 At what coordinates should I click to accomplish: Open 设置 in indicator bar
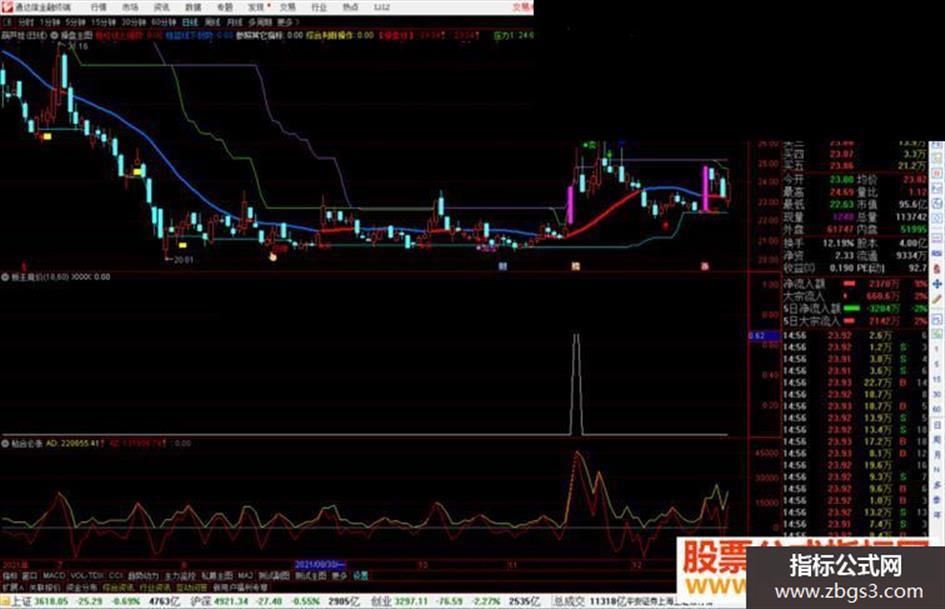click(x=360, y=576)
